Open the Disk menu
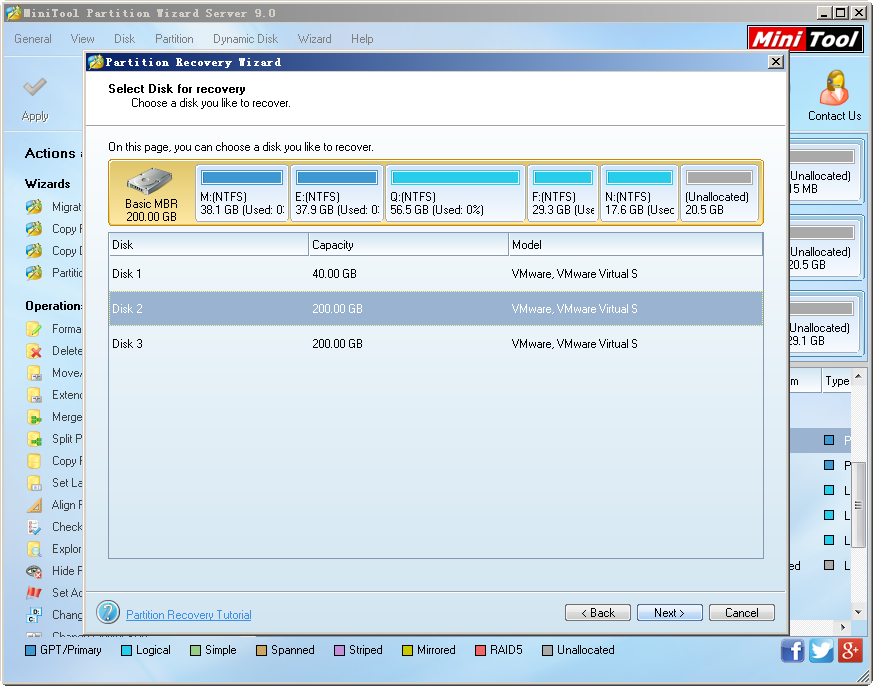The width and height of the screenshot is (873, 686). point(125,39)
